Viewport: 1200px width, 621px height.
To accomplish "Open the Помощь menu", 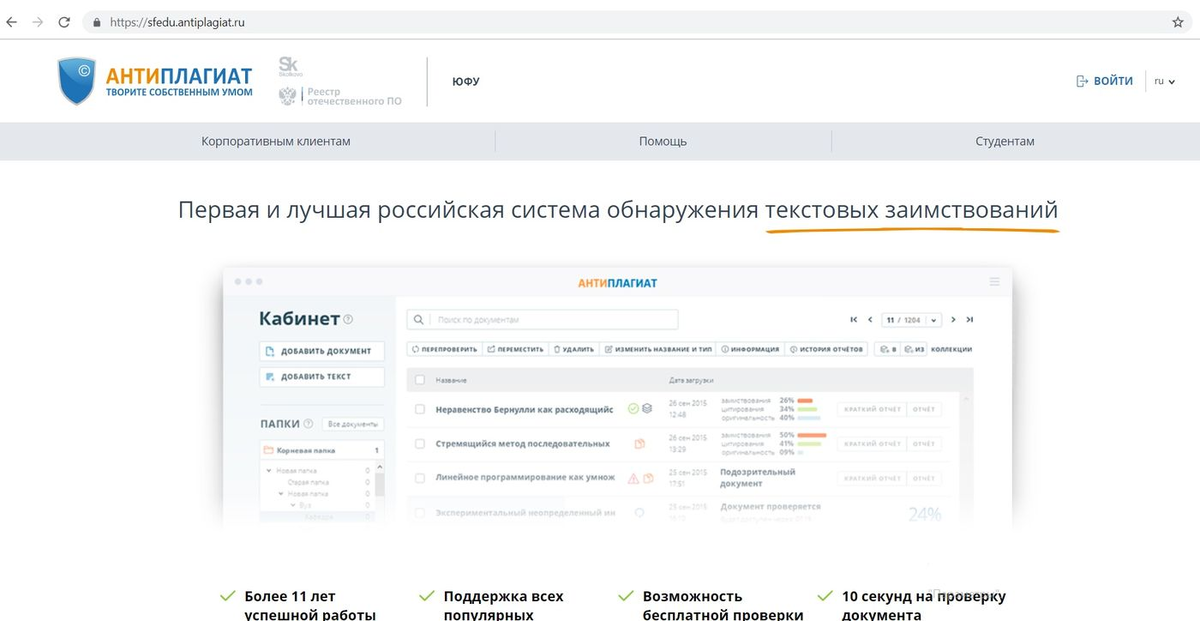I will pos(663,141).
